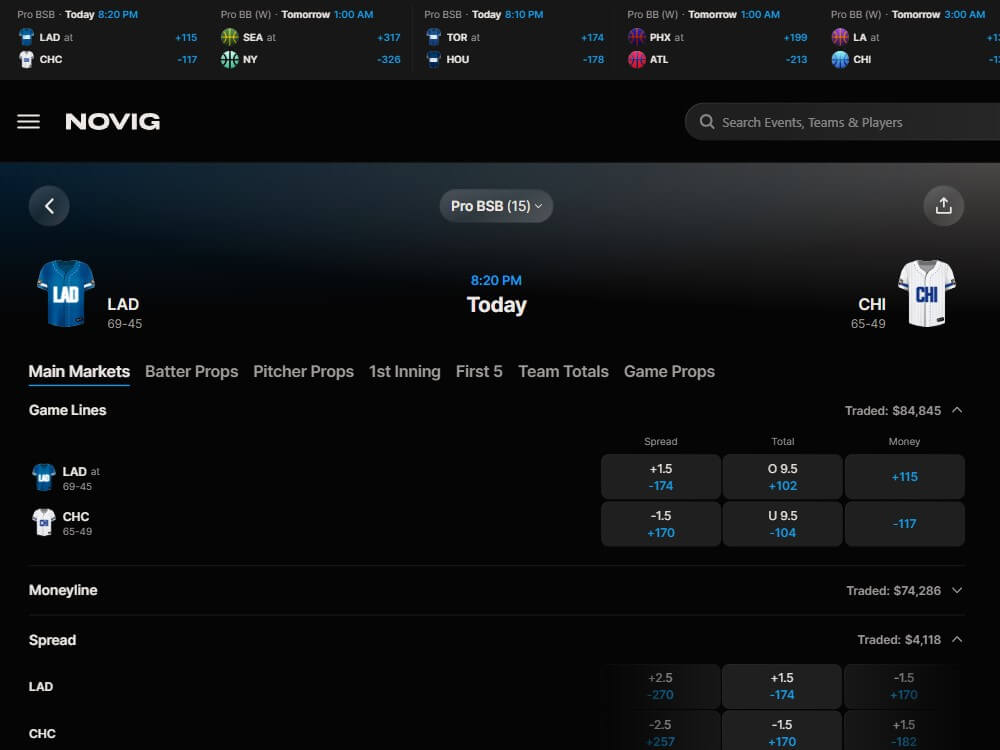
Task: Click ticker TOR +174 odds
Action: click(x=592, y=38)
